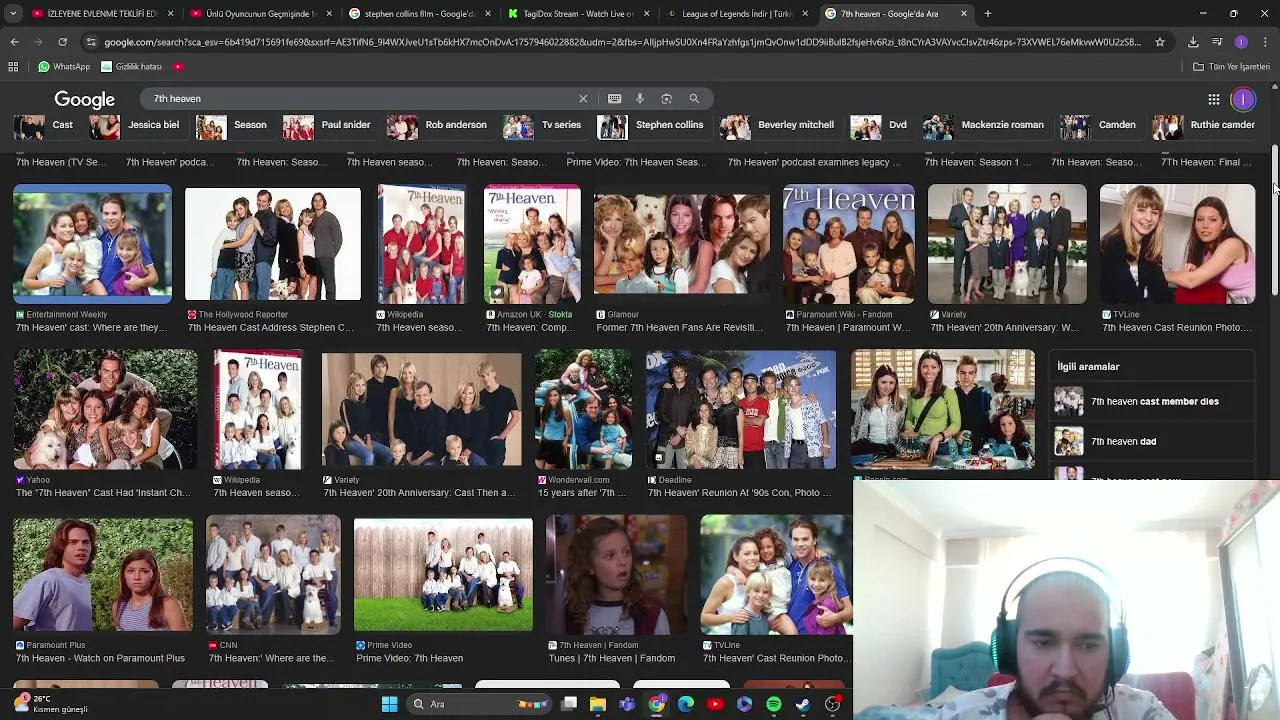Open Paramount Wiki Fandom poster image

point(848,243)
